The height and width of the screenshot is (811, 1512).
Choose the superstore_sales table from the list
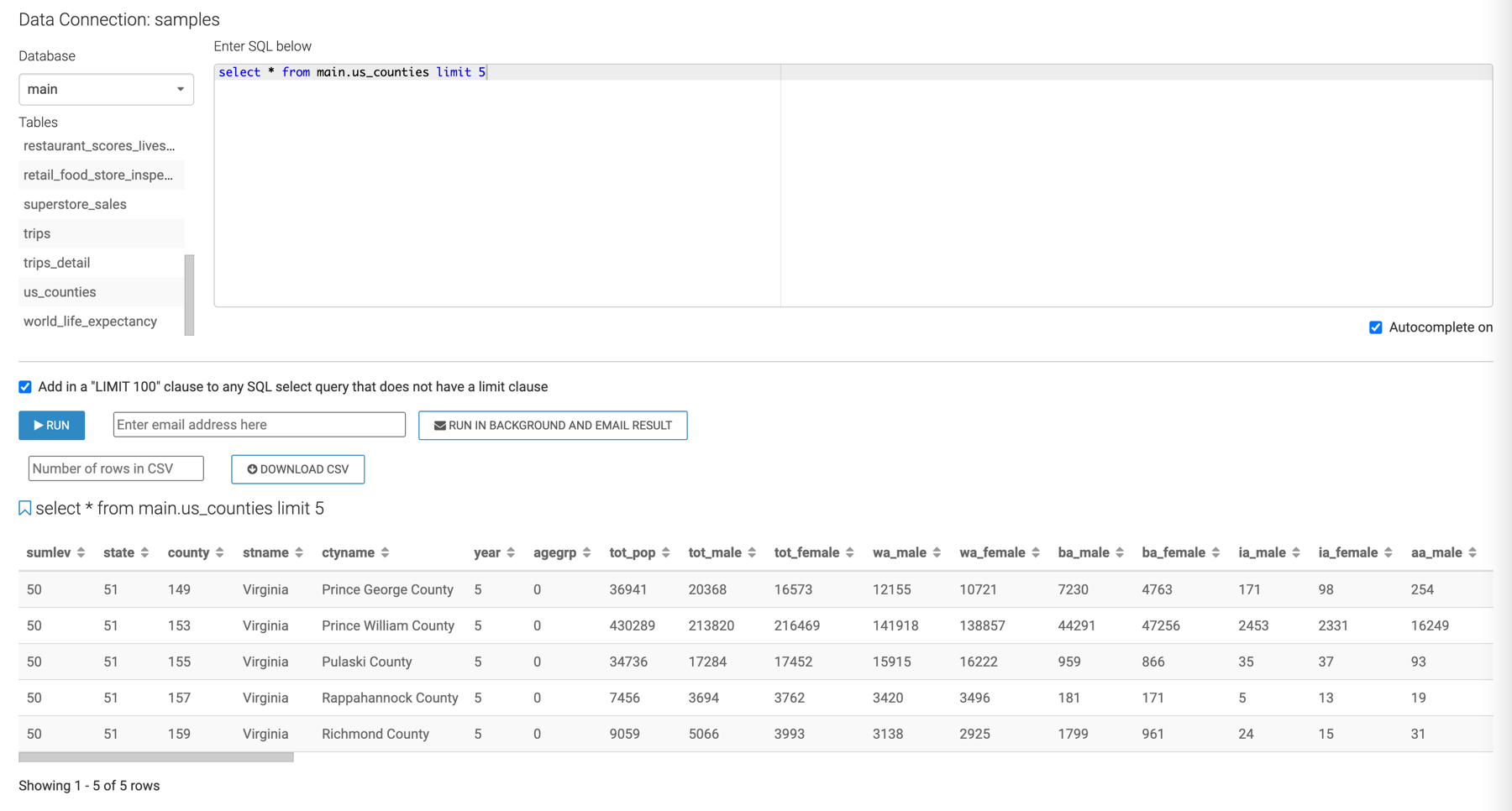coord(75,204)
